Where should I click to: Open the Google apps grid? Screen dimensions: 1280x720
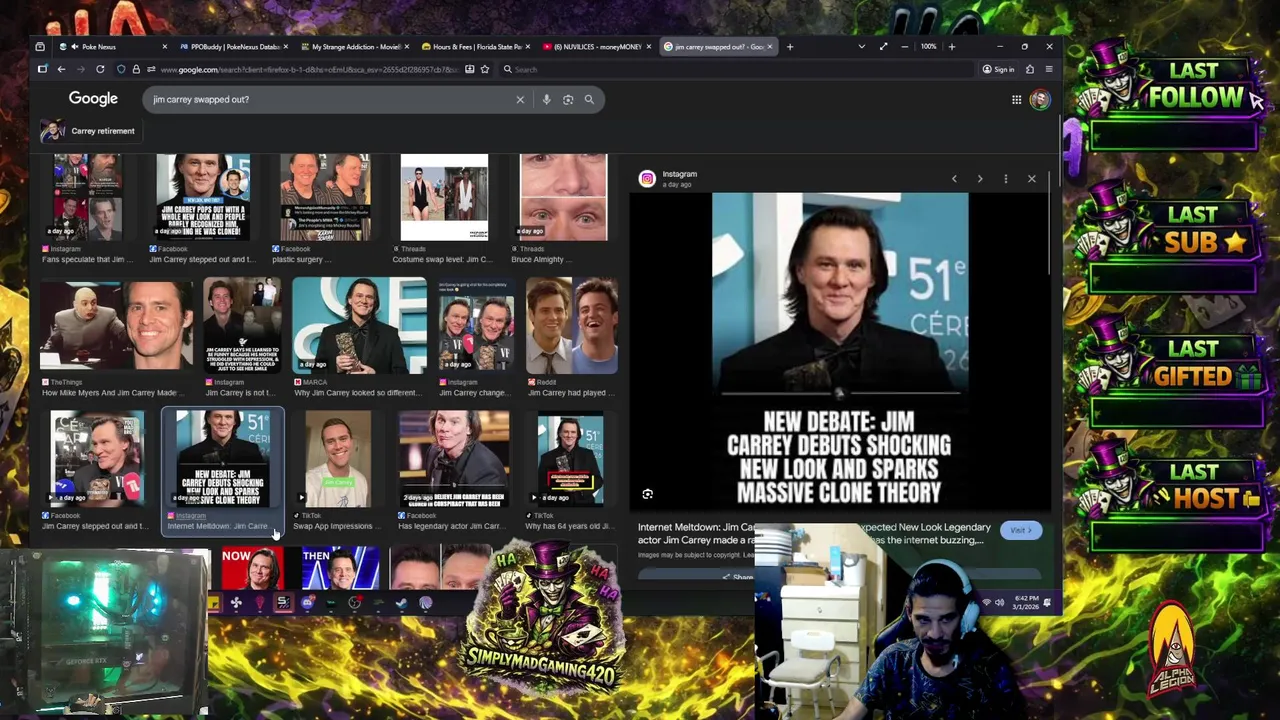[x=1016, y=99]
